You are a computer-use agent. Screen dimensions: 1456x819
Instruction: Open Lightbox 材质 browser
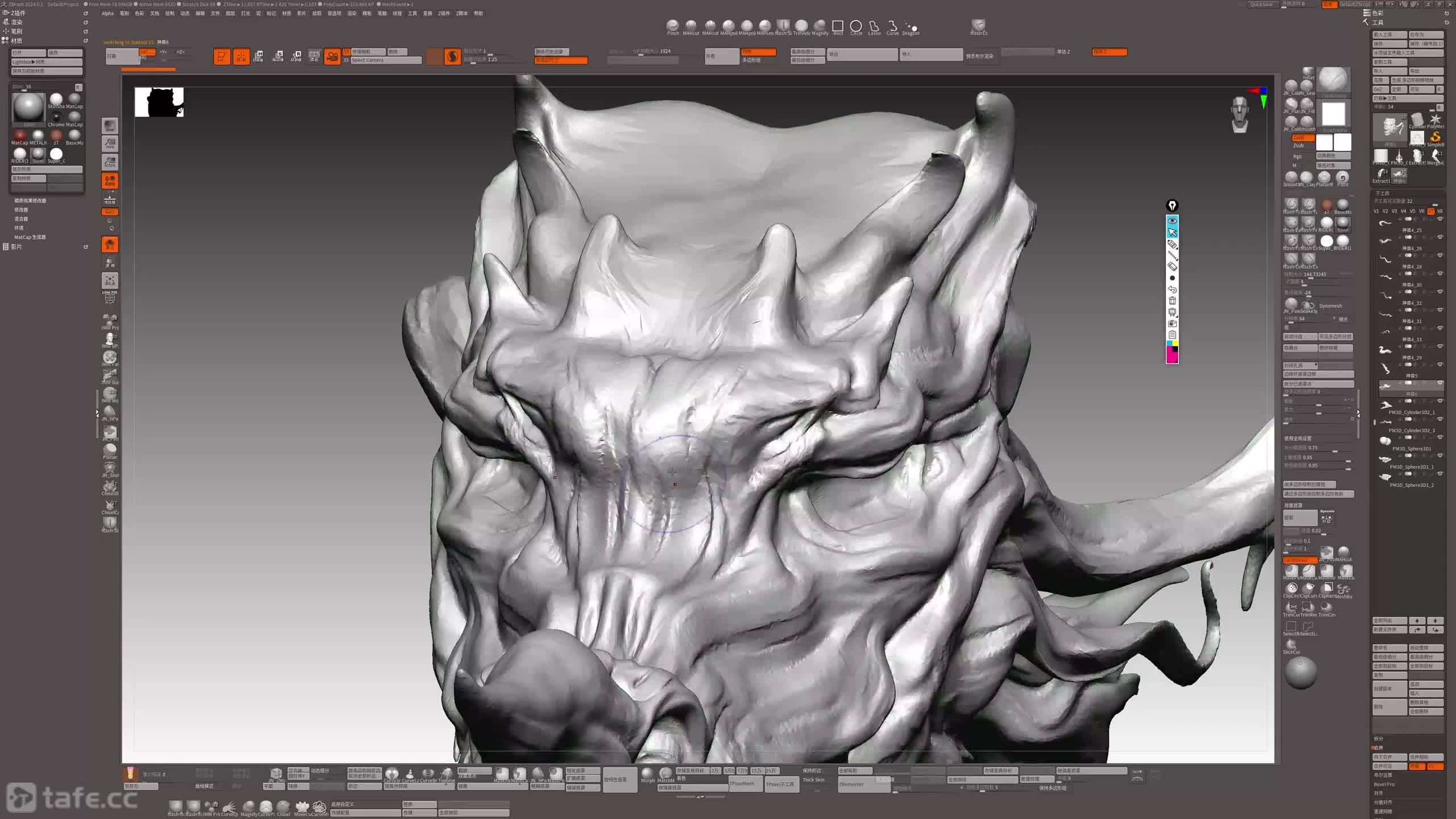coord(47,62)
